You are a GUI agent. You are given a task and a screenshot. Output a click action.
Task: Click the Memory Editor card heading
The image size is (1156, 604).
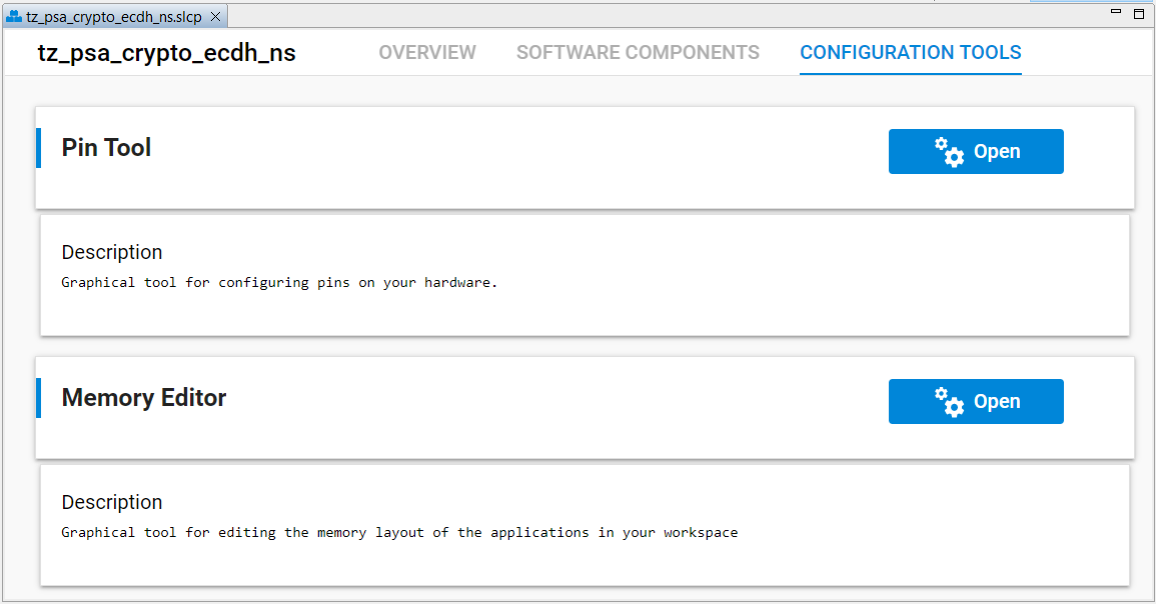143,397
